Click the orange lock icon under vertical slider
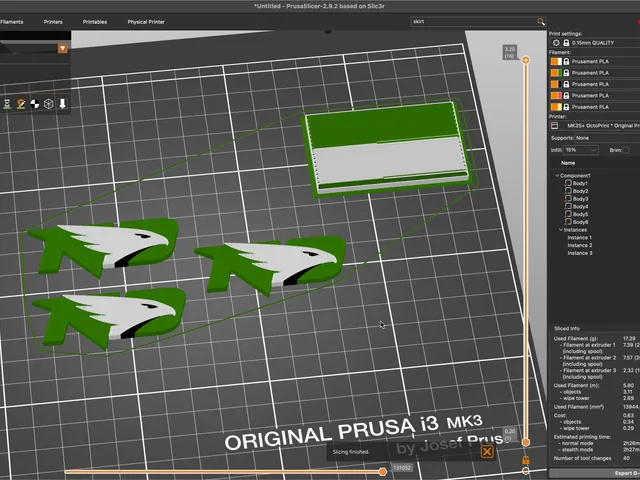Screen dimensions: 640x480 [526, 460]
